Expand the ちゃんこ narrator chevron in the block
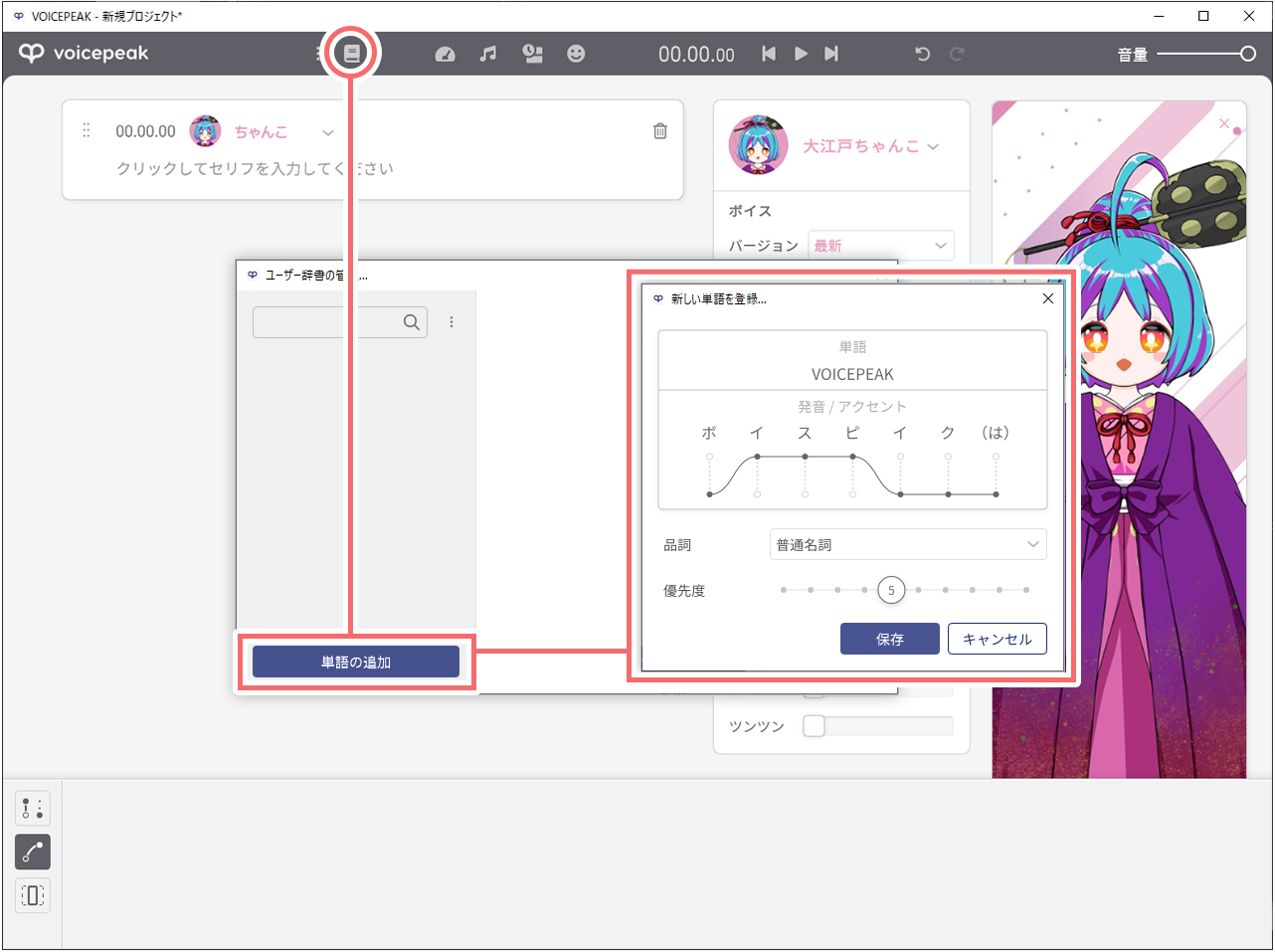Screen dimensions: 1275x952 click(328, 132)
